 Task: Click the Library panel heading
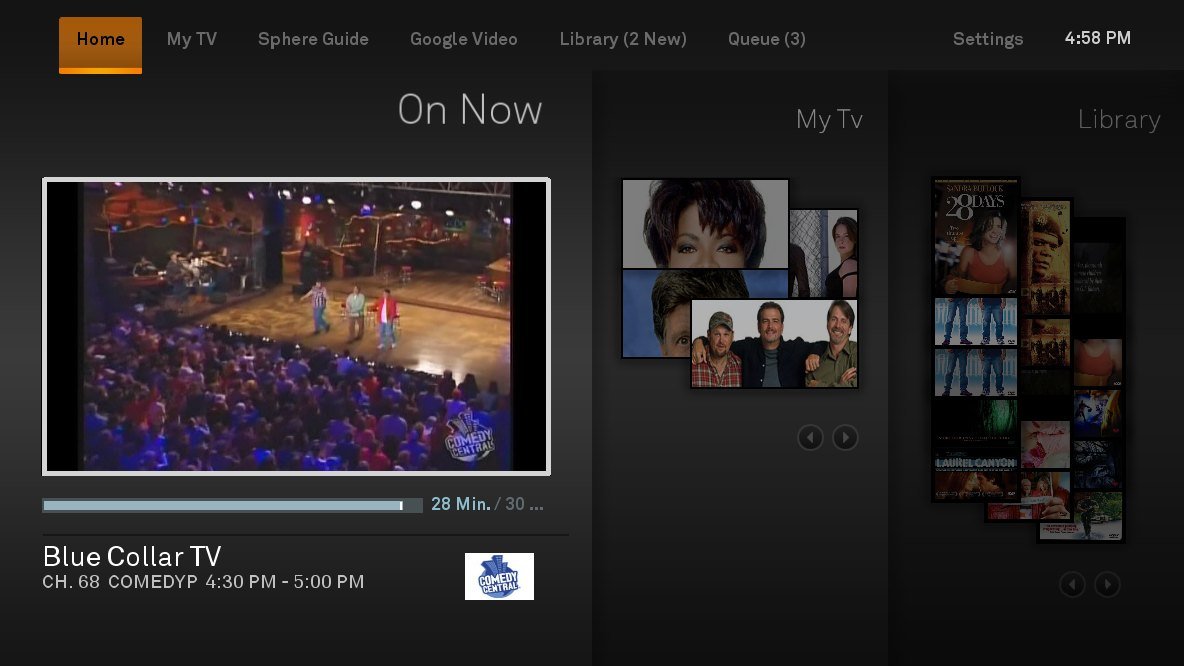tap(1119, 119)
